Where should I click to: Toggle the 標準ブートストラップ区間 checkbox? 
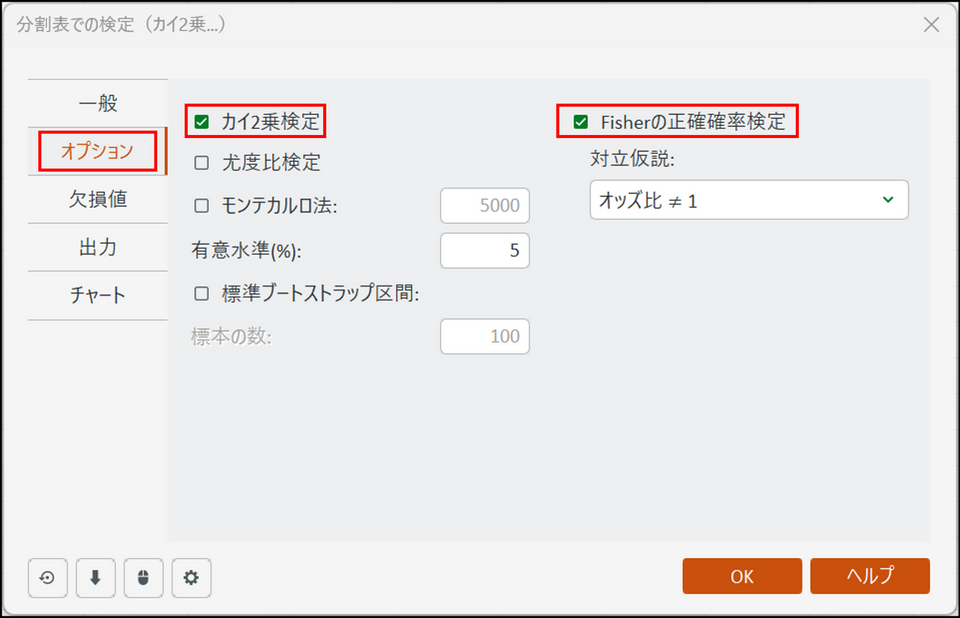[x=202, y=294]
